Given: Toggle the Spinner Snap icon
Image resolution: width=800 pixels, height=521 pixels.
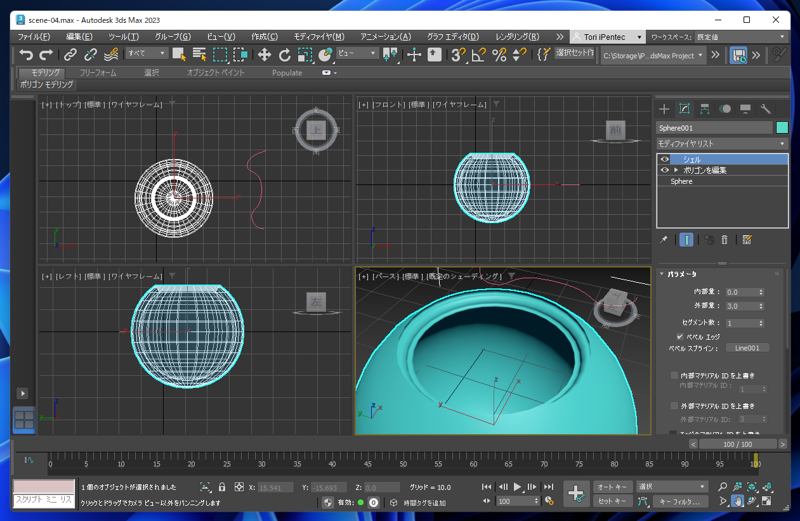Looking at the screenshot, I should [519, 55].
